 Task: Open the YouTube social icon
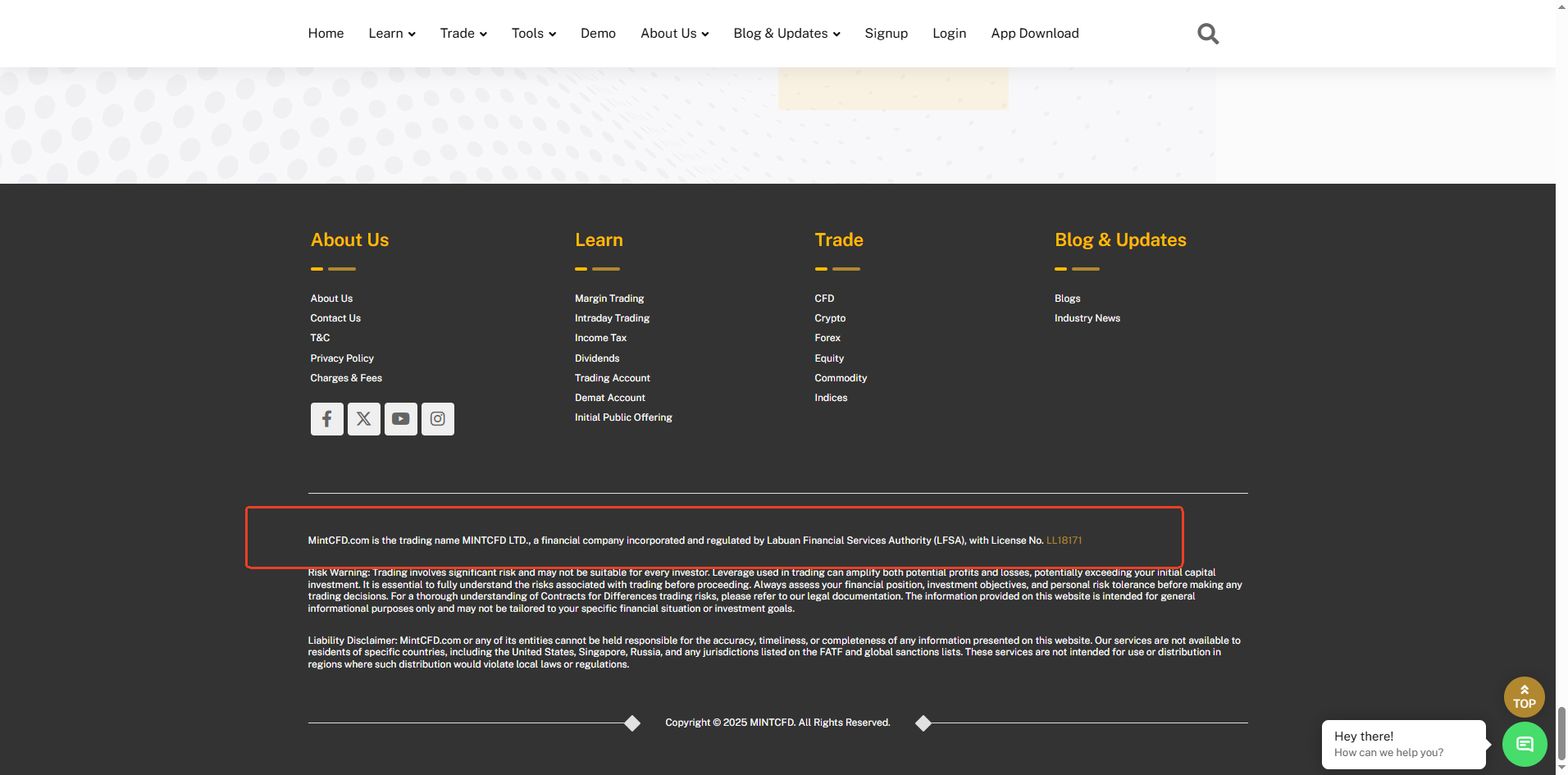coord(400,419)
